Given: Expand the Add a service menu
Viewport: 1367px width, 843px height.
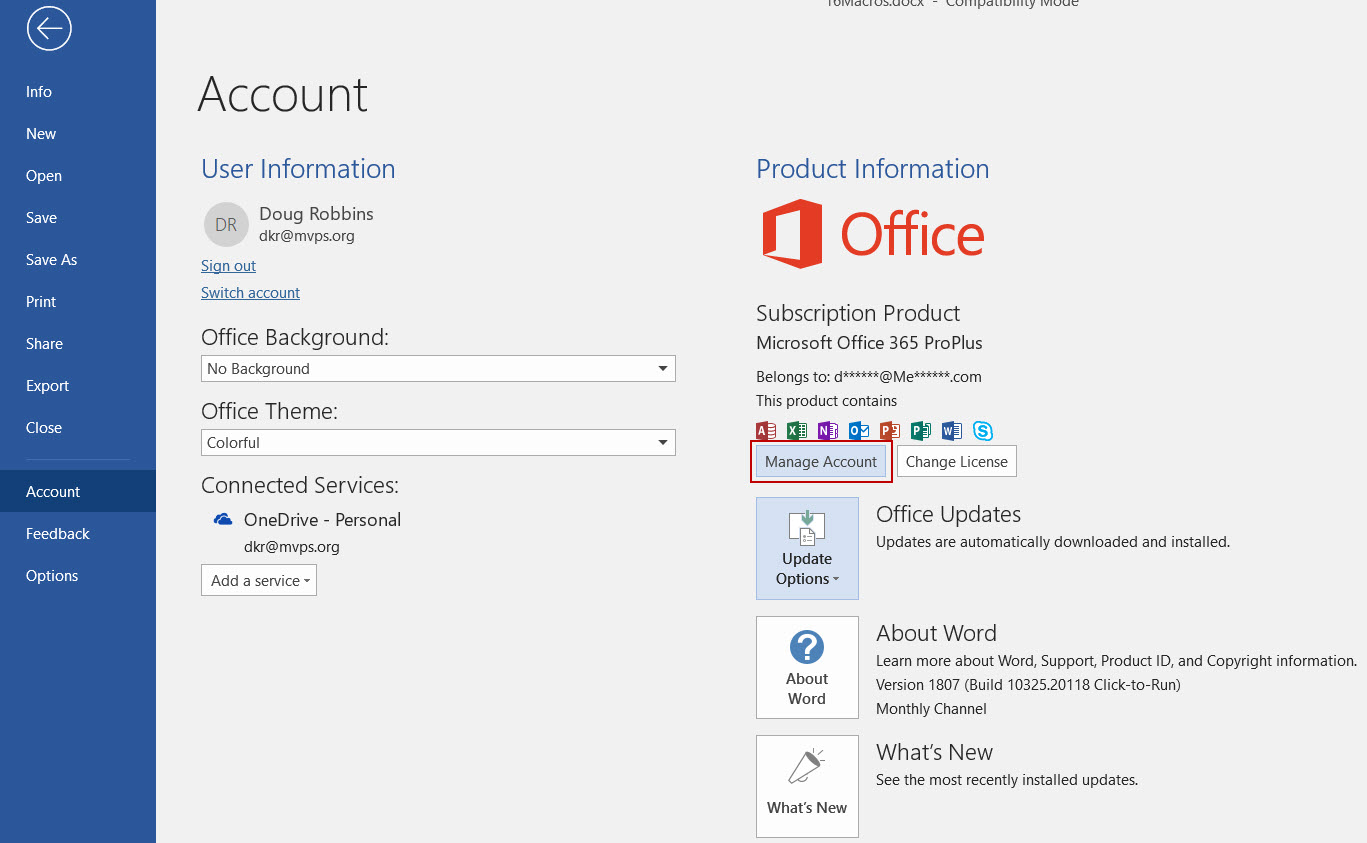Looking at the screenshot, I should (259, 581).
